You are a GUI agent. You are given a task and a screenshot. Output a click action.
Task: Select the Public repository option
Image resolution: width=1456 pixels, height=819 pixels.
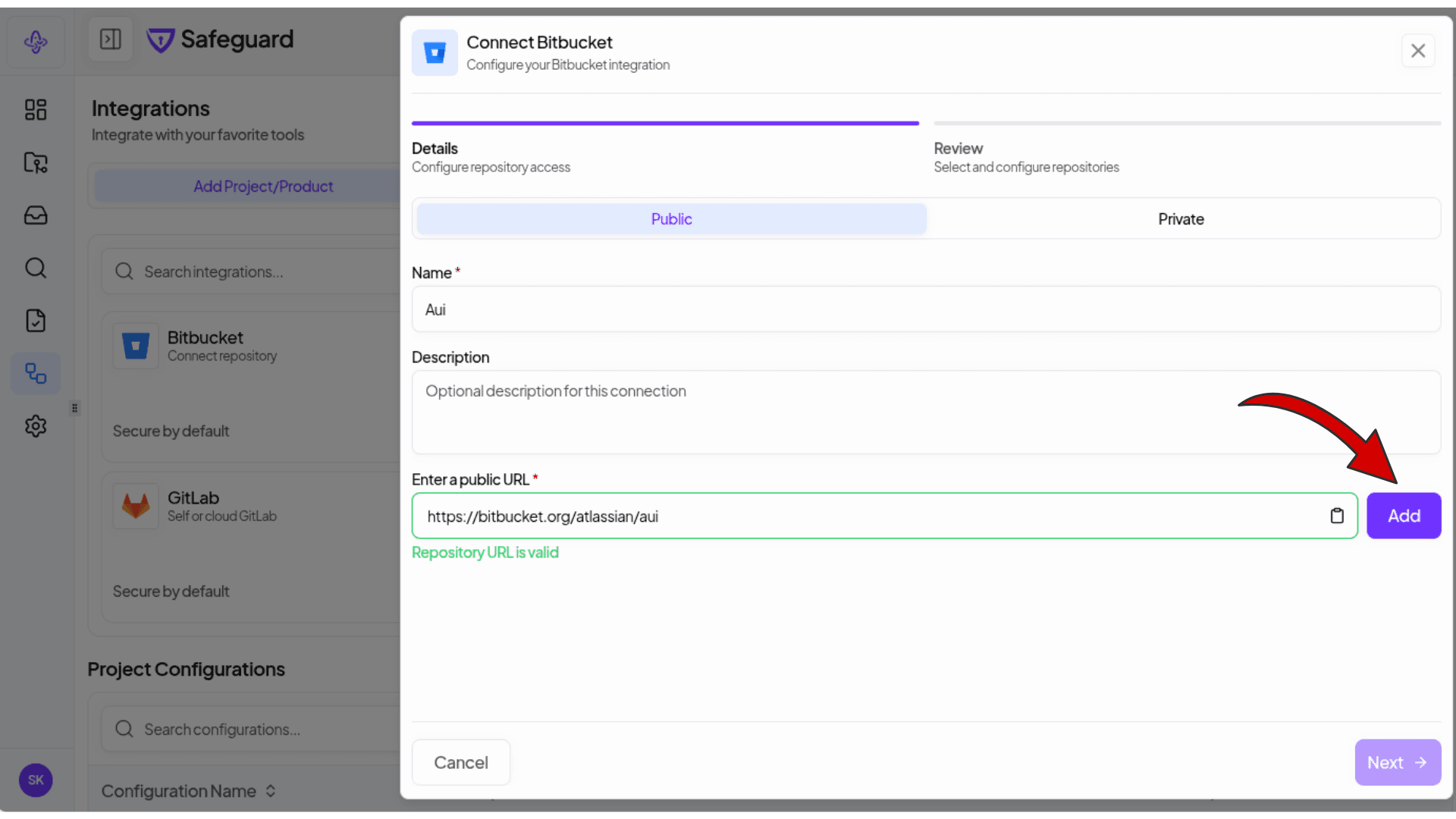tap(671, 219)
